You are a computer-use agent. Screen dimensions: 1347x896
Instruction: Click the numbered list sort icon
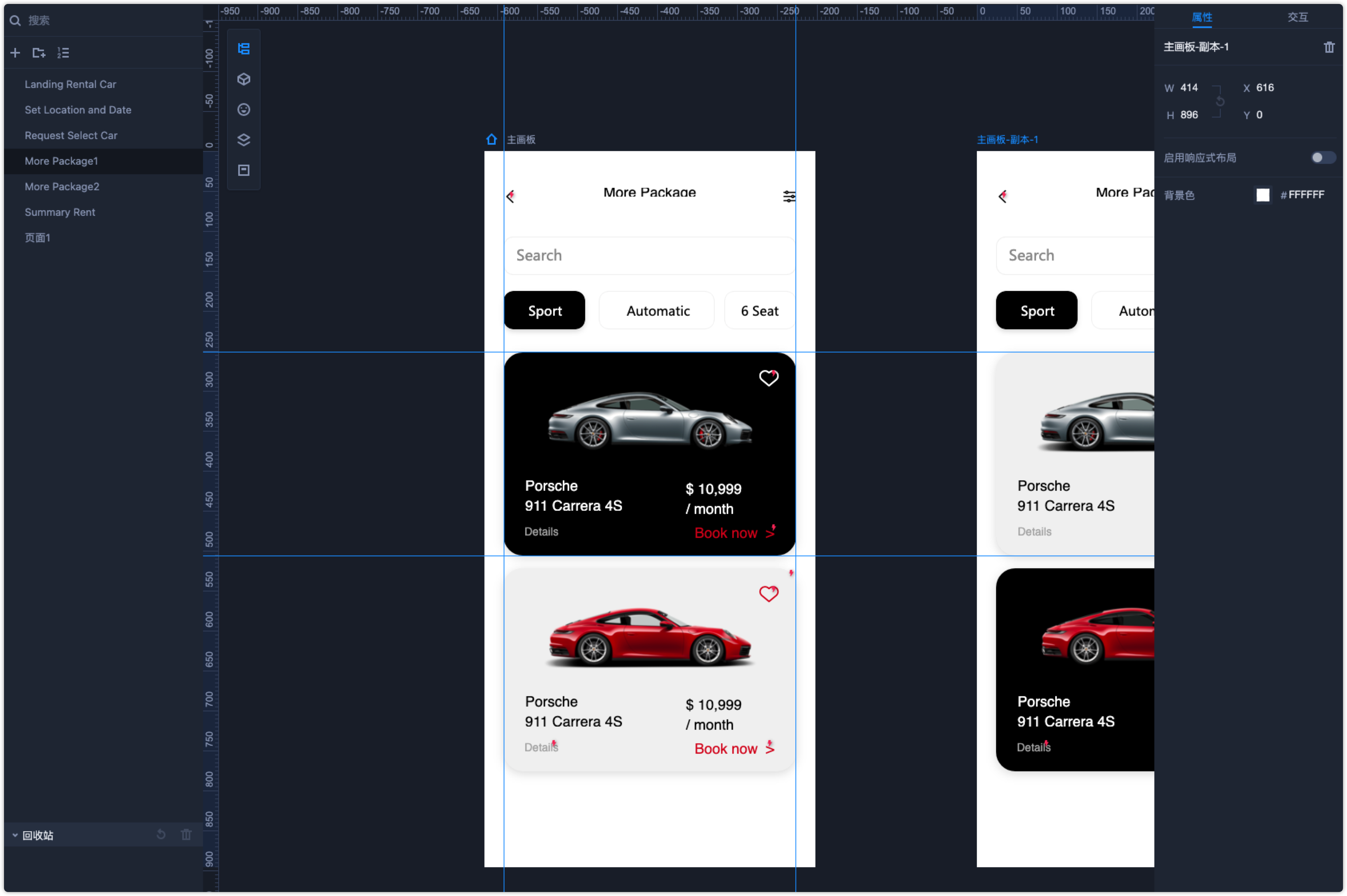[63, 53]
